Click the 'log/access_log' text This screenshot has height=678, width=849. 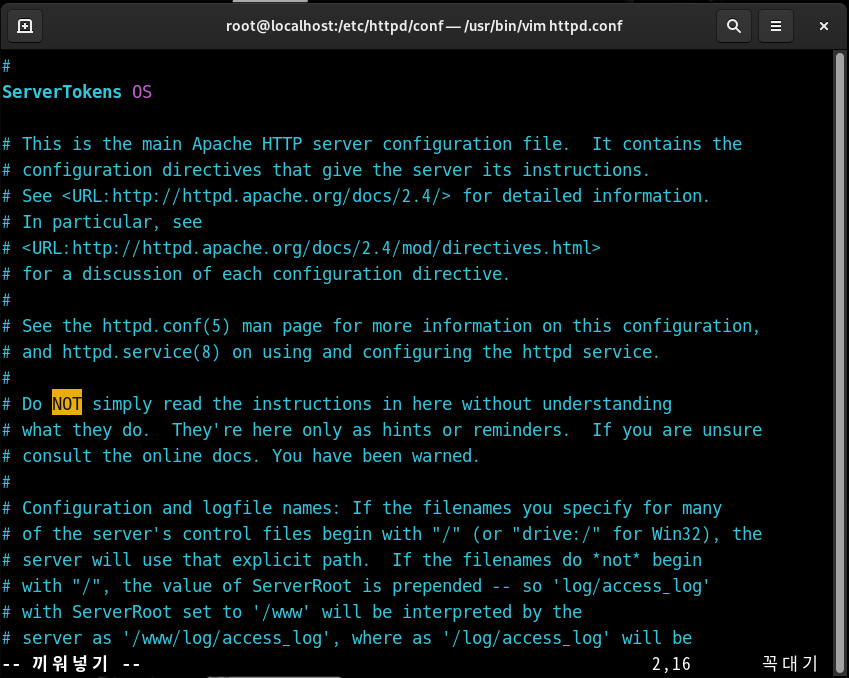pyautogui.click(x=631, y=586)
